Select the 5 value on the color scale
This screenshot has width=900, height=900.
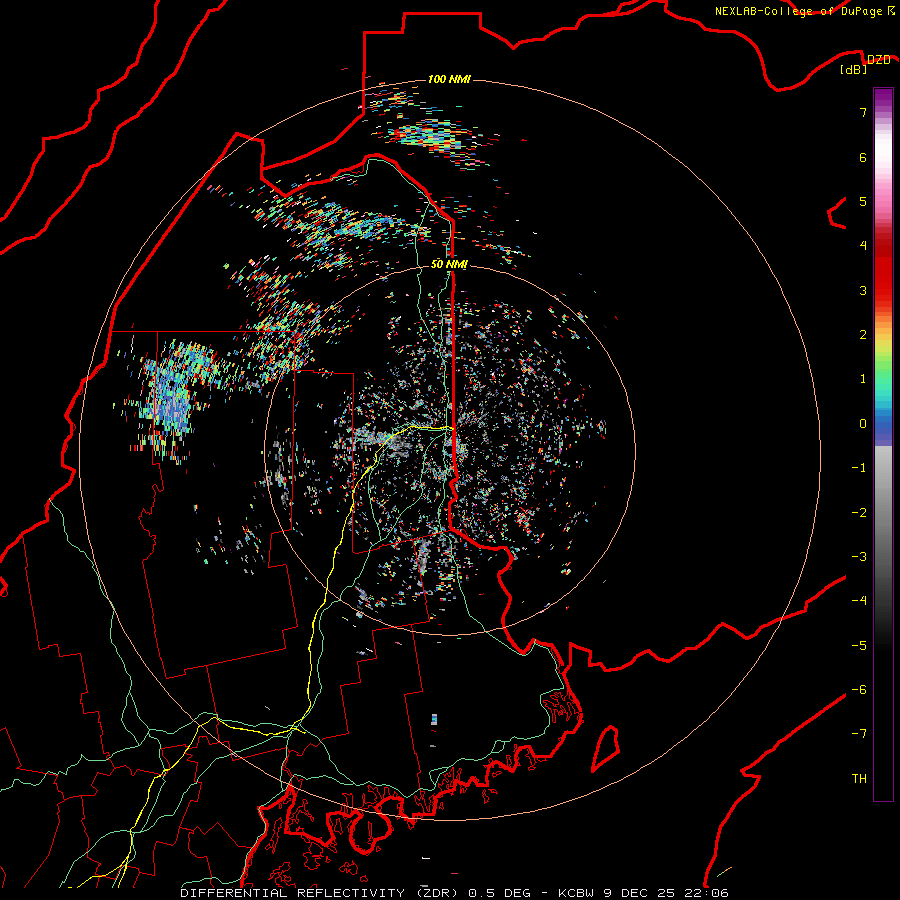(x=863, y=201)
